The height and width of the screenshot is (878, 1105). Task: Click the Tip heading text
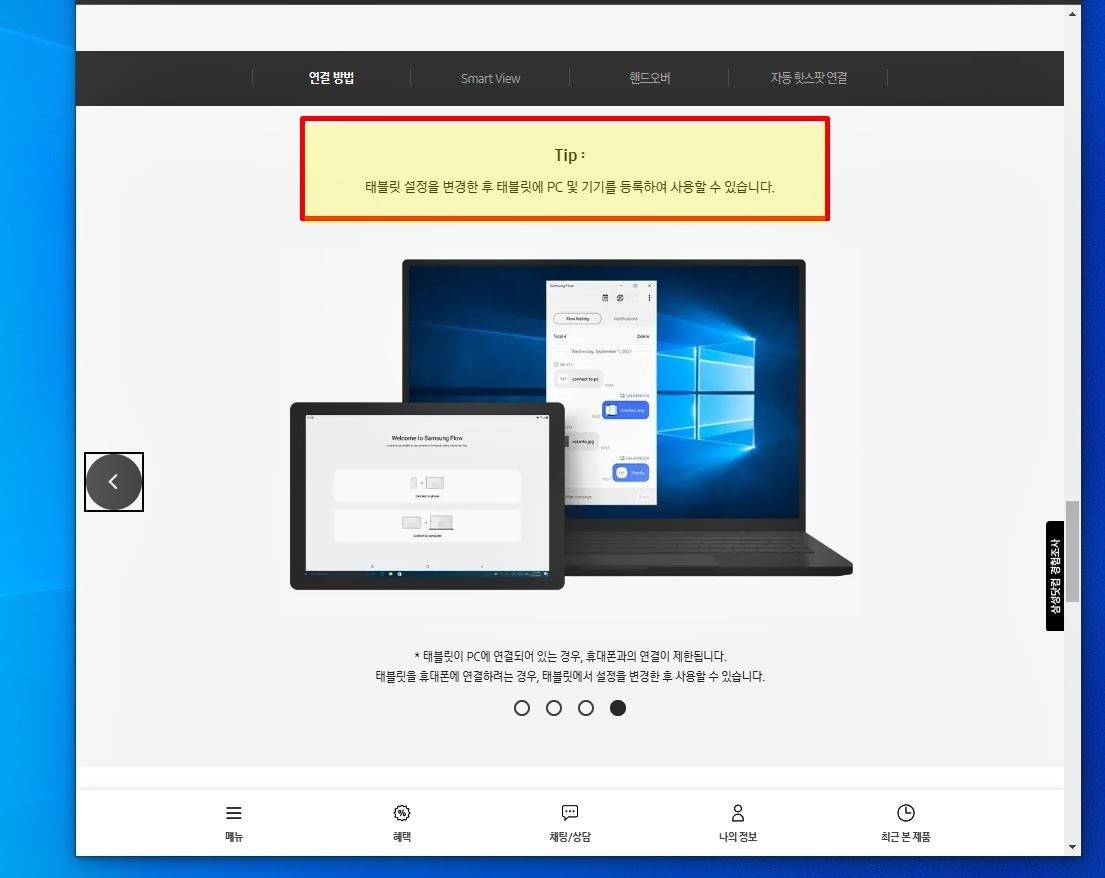[x=569, y=155]
